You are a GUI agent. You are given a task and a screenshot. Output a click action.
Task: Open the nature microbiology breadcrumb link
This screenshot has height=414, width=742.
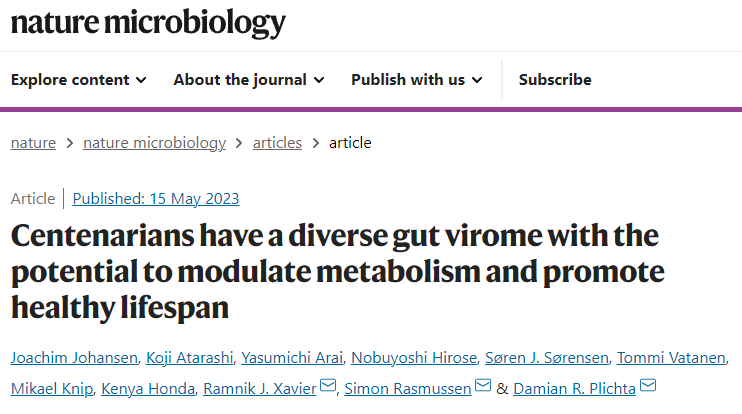click(154, 143)
